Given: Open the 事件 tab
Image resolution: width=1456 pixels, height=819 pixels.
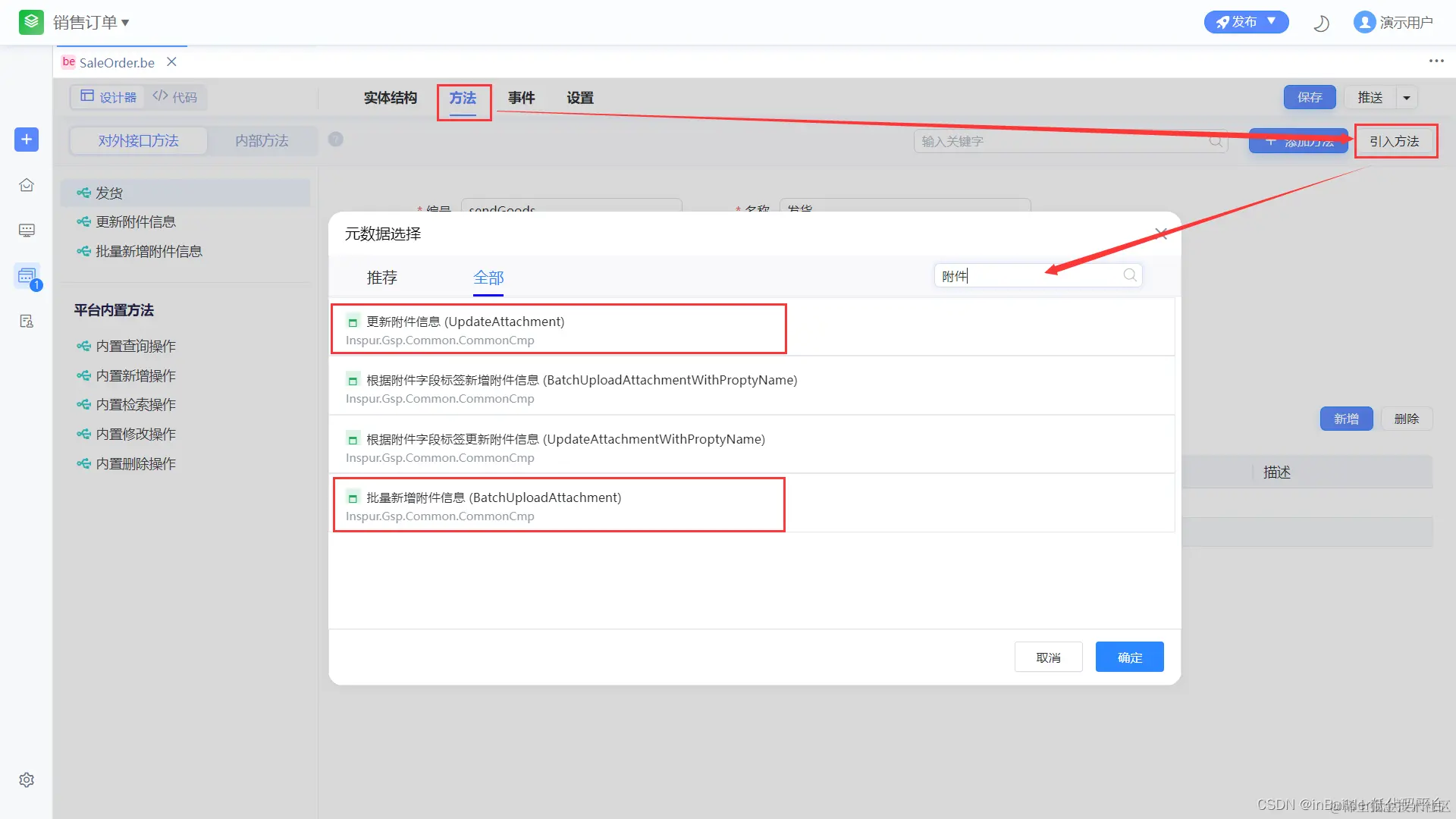Looking at the screenshot, I should (x=521, y=98).
